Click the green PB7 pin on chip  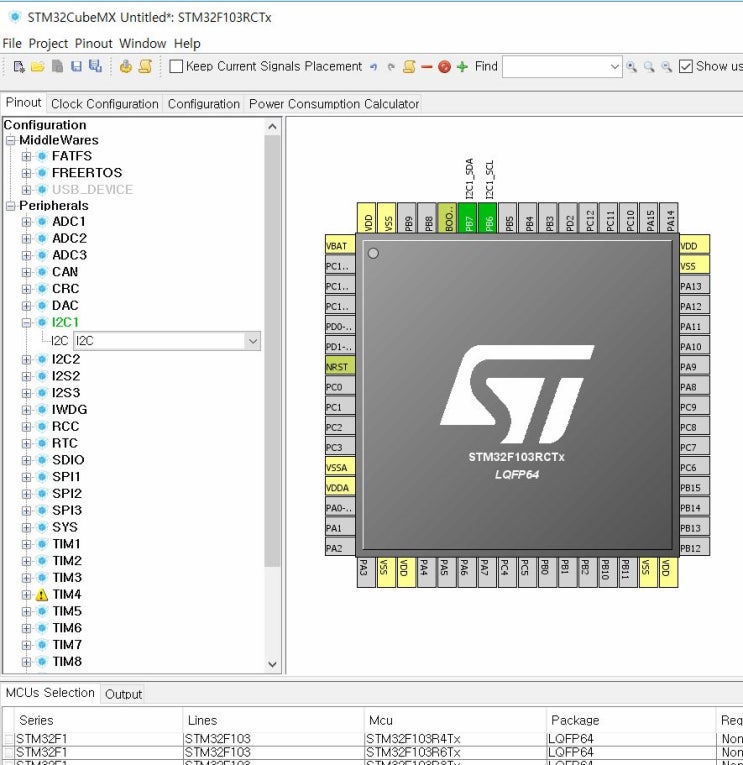469,218
